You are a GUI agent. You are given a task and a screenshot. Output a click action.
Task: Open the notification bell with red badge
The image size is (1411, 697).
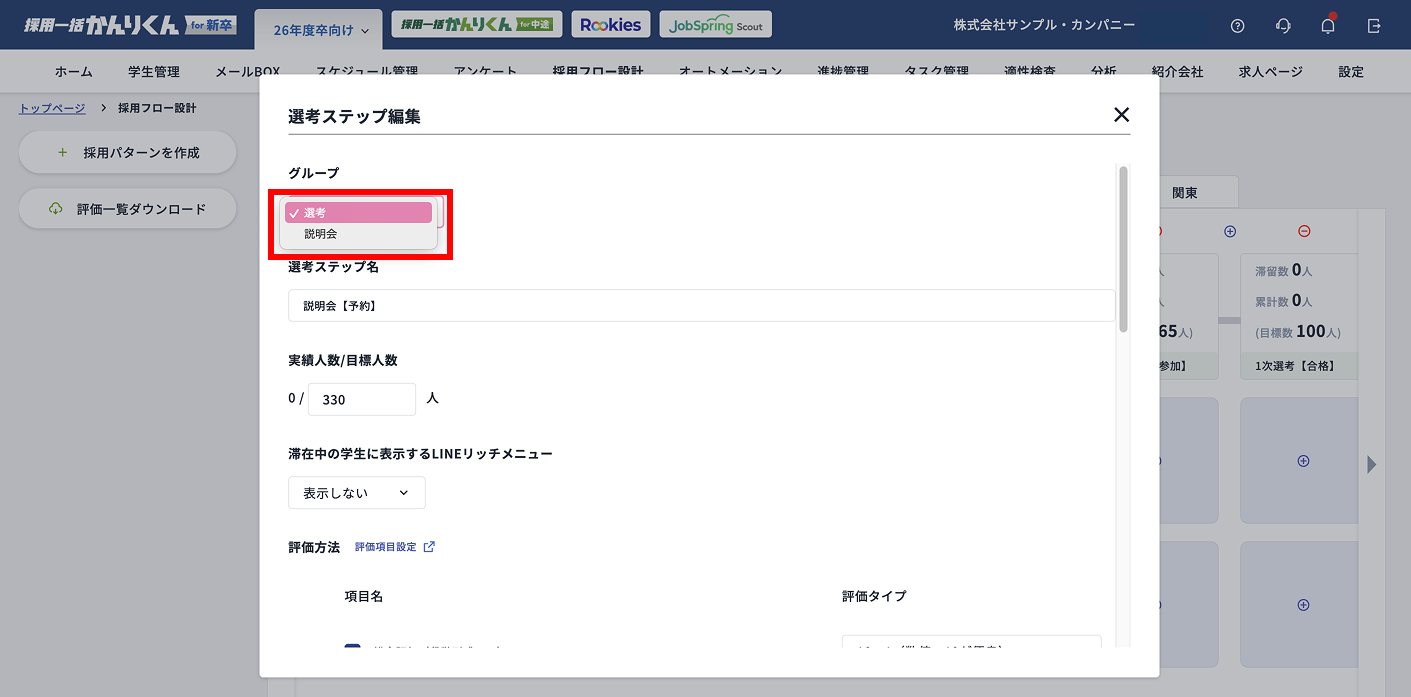tap(1327, 25)
